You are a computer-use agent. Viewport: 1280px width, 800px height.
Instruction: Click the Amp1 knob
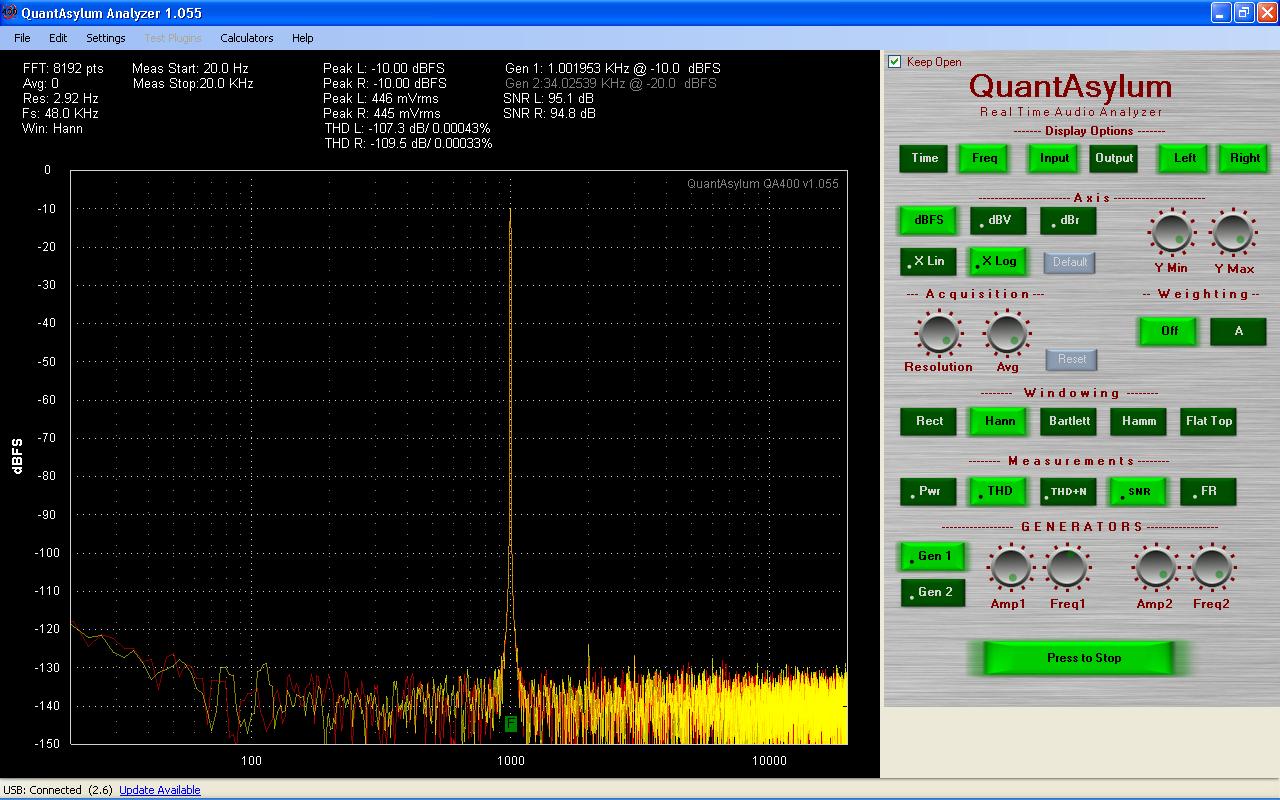(x=1010, y=568)
